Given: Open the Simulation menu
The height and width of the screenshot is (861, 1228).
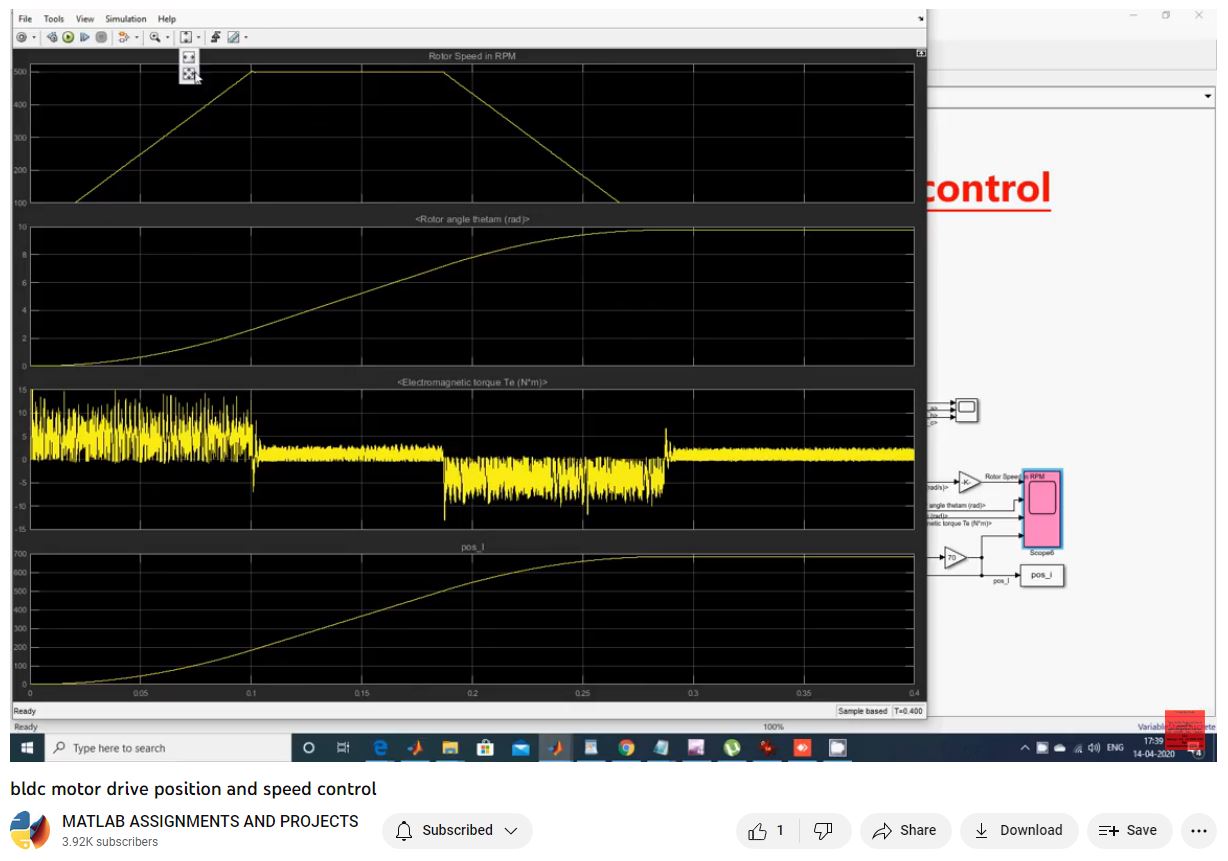Looking at the screenshot, I should tap(125, 19).
